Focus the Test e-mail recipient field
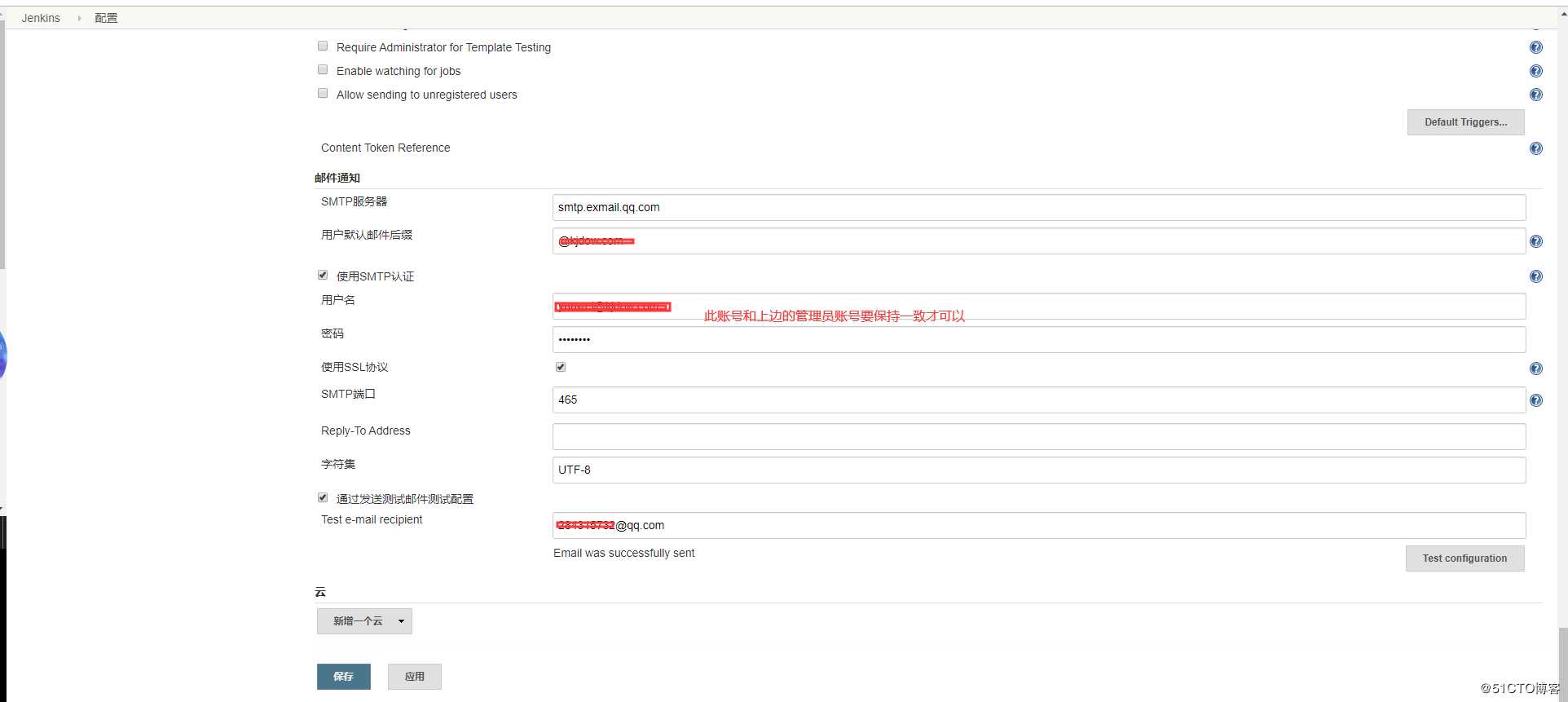Viewport: 1568px width, 702px height. coord(1039,525)
